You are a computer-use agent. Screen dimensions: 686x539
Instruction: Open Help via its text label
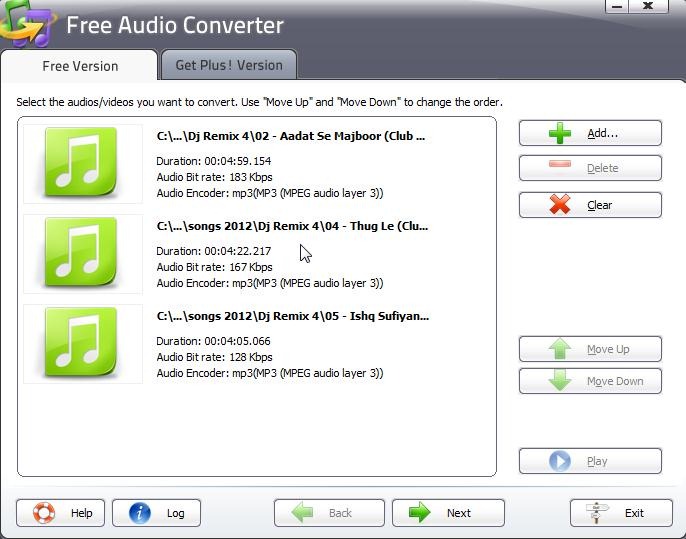(x=81, y=513)
